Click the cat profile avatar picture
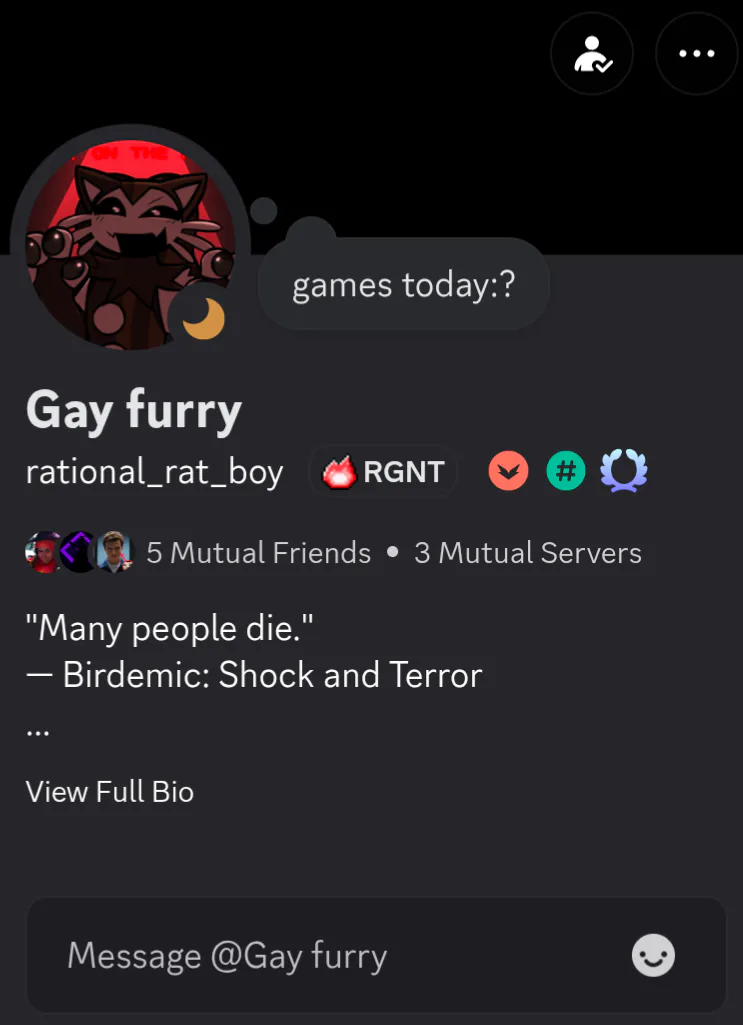The width and height of the screenshot is (743, 1025). pyautogui.click(x=130, y=244)
